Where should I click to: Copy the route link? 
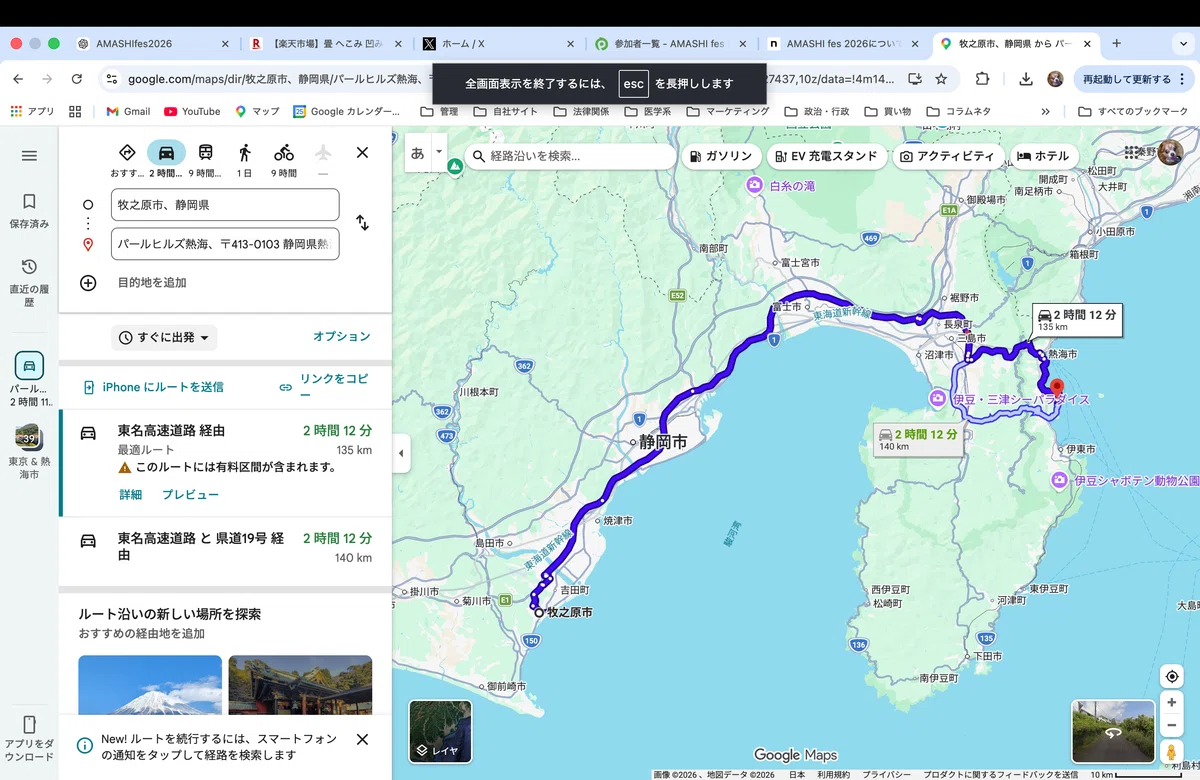coord(324,386)
